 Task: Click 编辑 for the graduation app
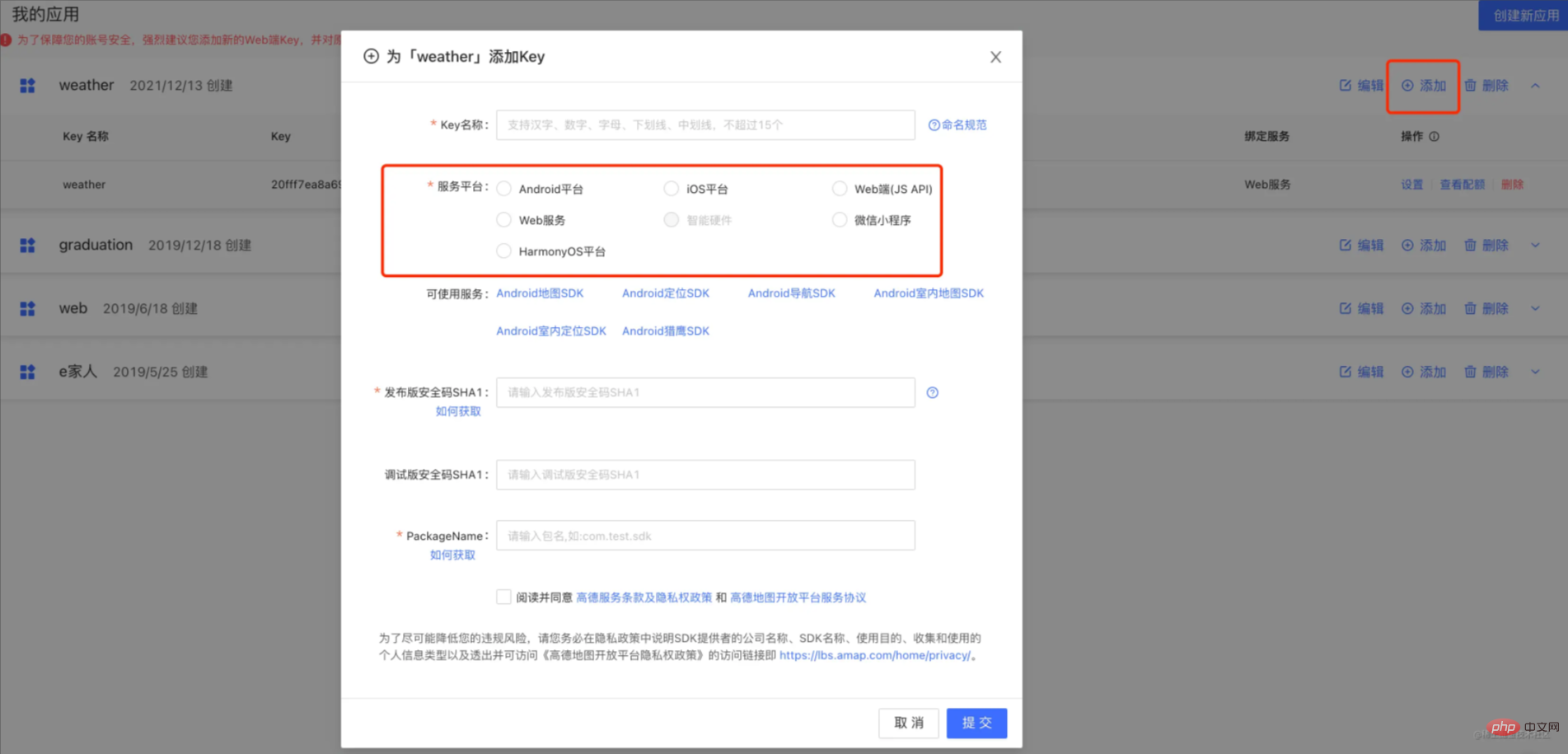(1361, 246)
